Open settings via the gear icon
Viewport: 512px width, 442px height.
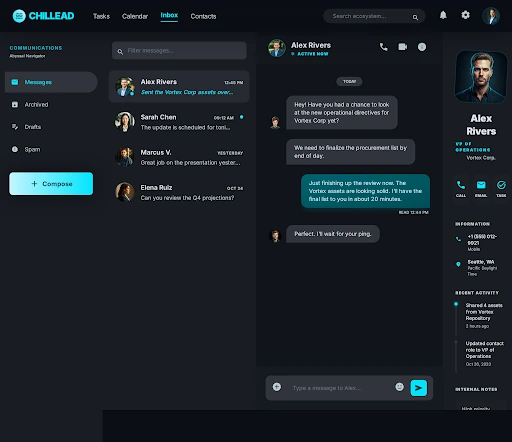(465, 15)
